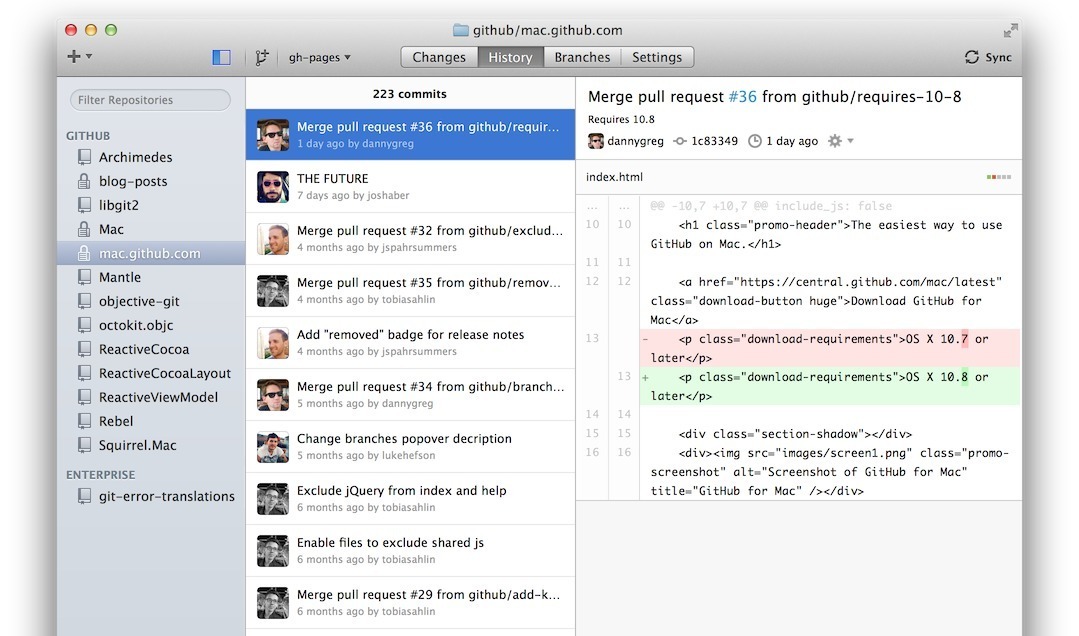Click the commit hash node icon
This screenshot has width=1079, height=636.
coord(680,141)
